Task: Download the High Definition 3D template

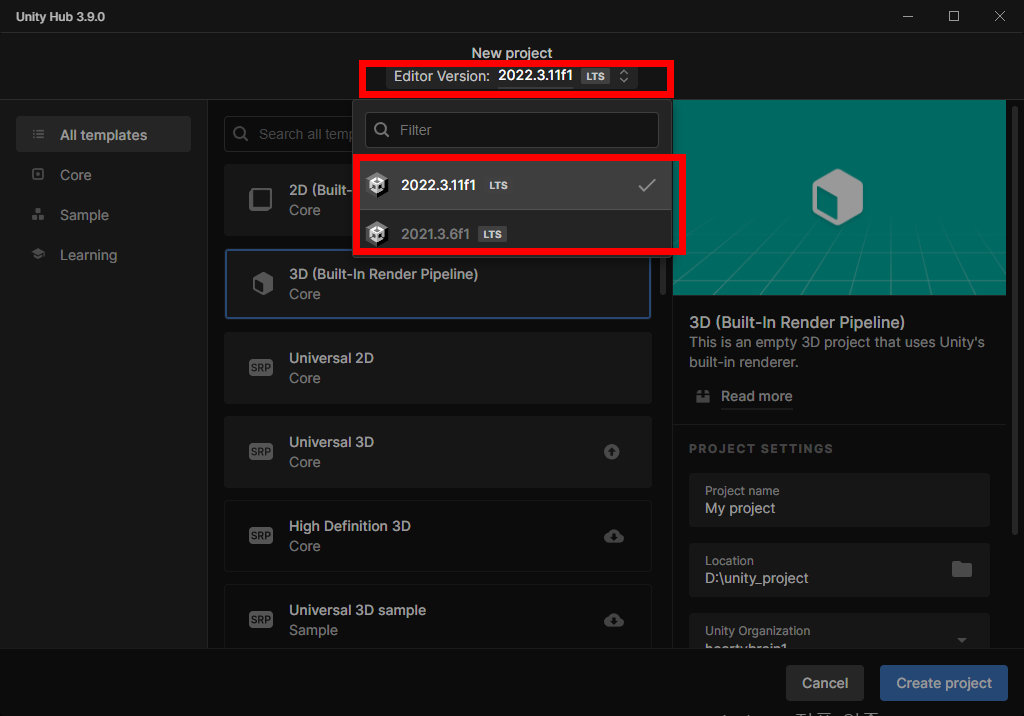Action: [x=613, y=536]
